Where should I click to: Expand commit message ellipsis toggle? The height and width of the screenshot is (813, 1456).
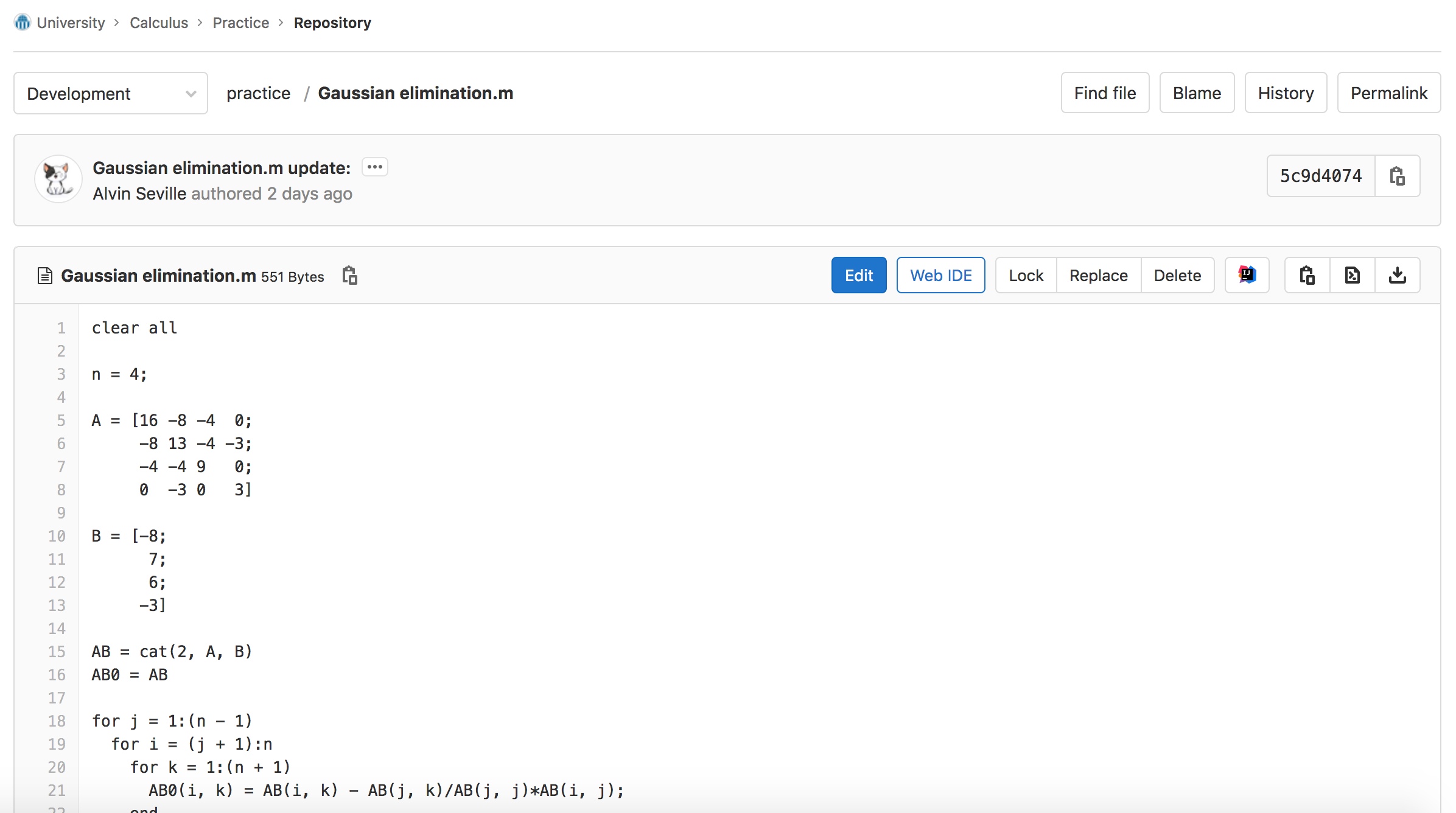(x=374, y=167)
